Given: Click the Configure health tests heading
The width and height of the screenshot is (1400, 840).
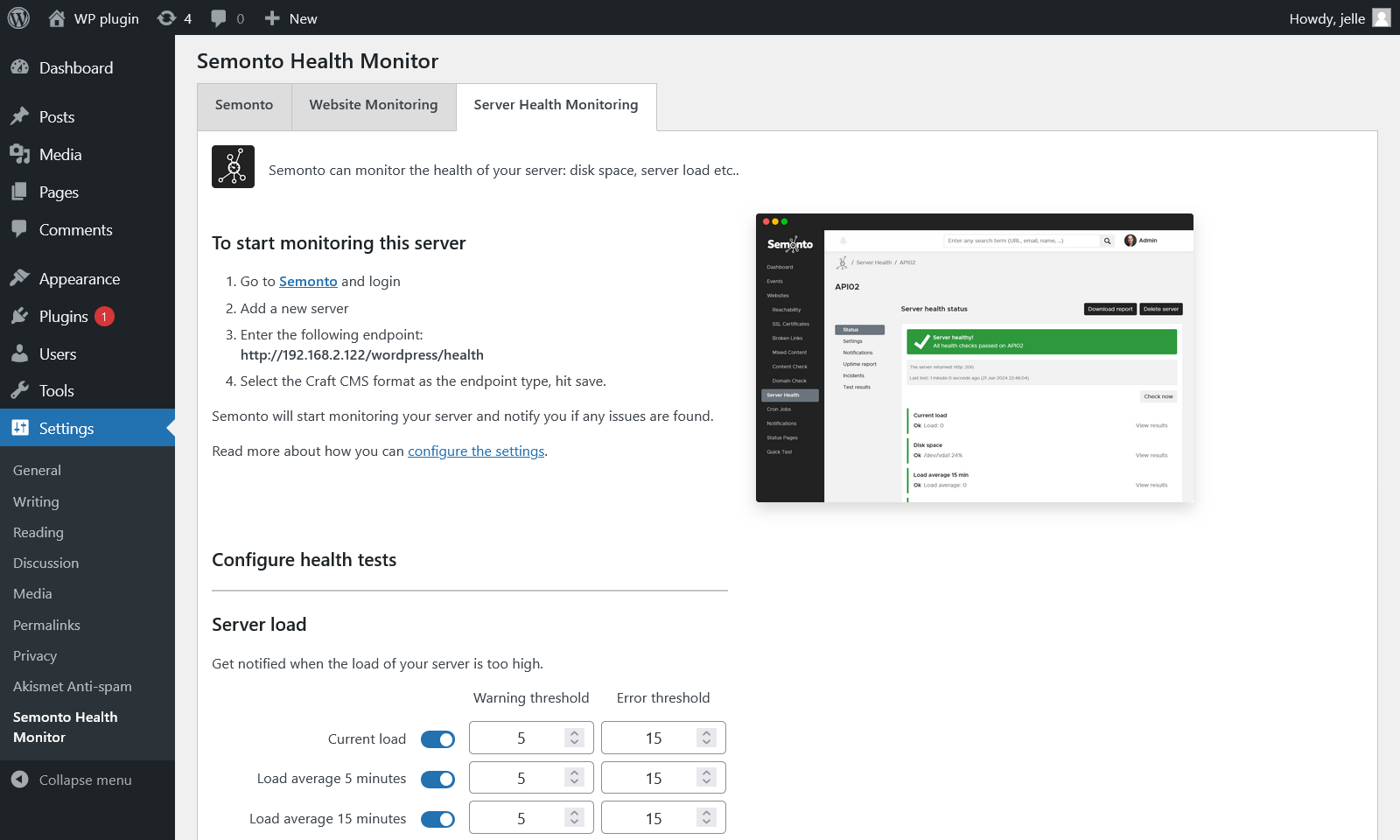Looking at the screenshot, I should tap(304, 560).
